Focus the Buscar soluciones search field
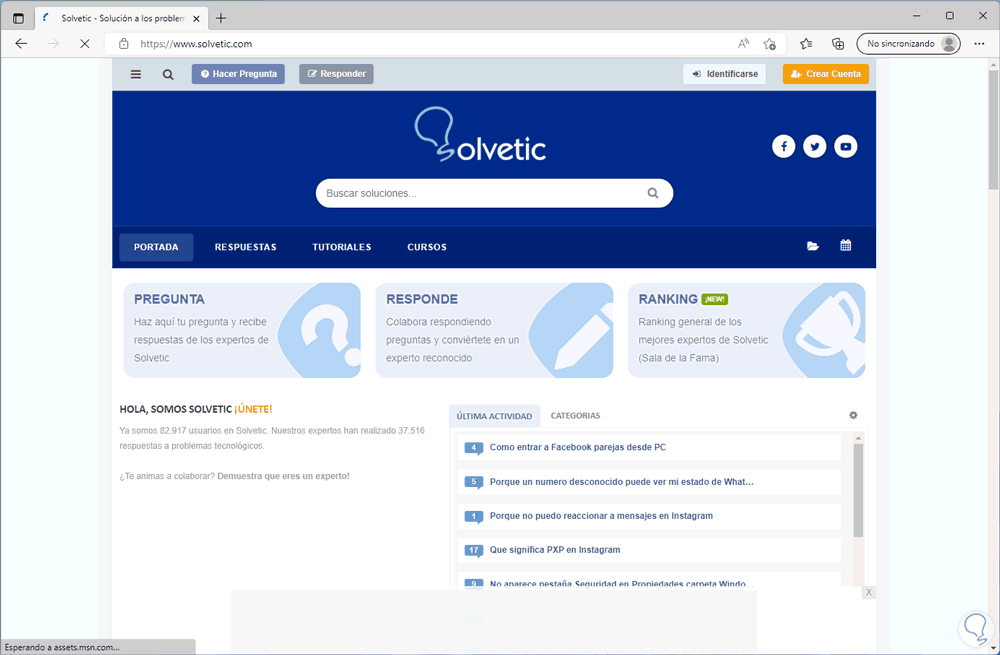The width and height of the screenshot is (1000, 655). click(x=494, y=193)
